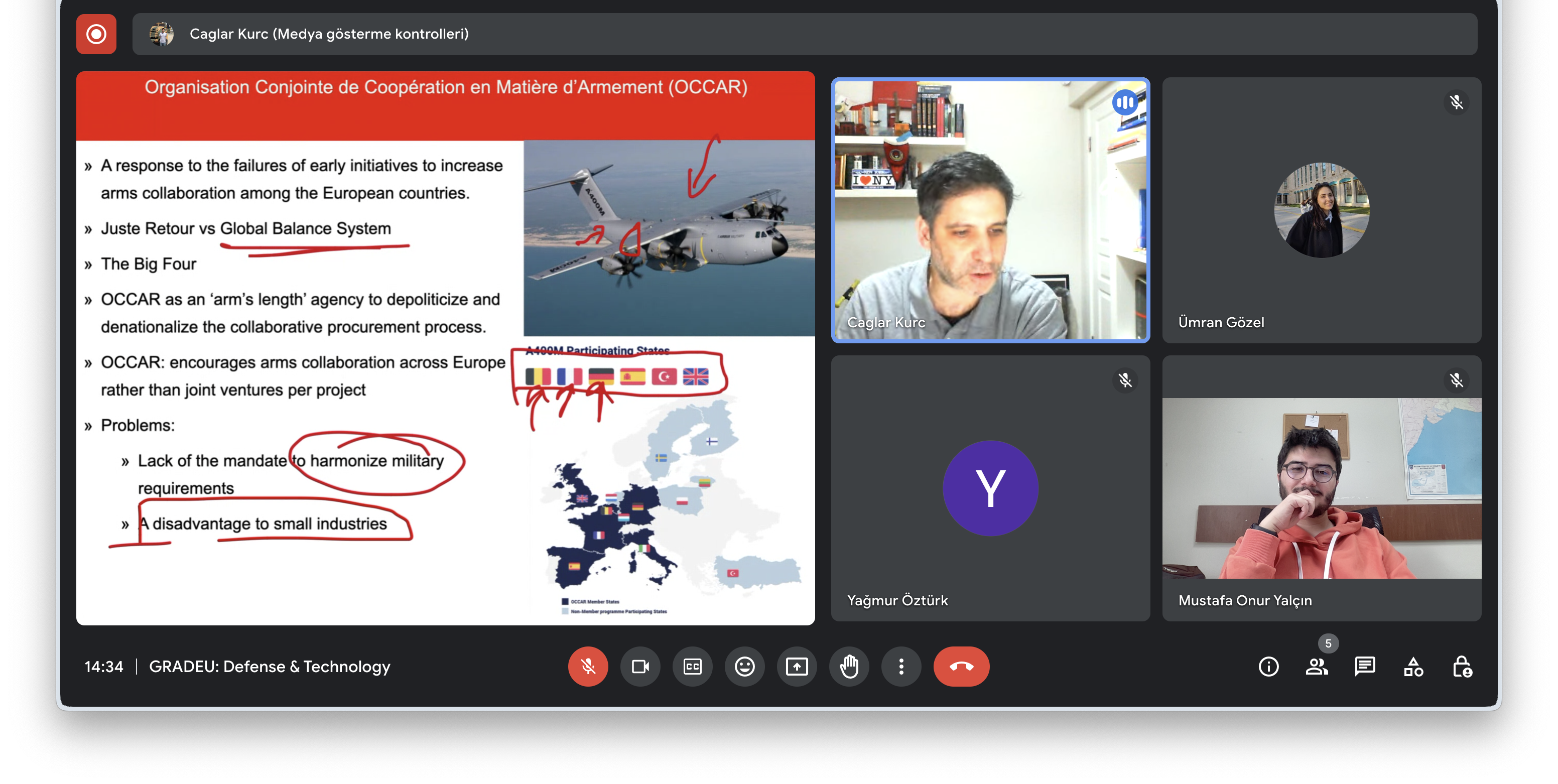Open the chat messages panel

[x=1365, y=667]
